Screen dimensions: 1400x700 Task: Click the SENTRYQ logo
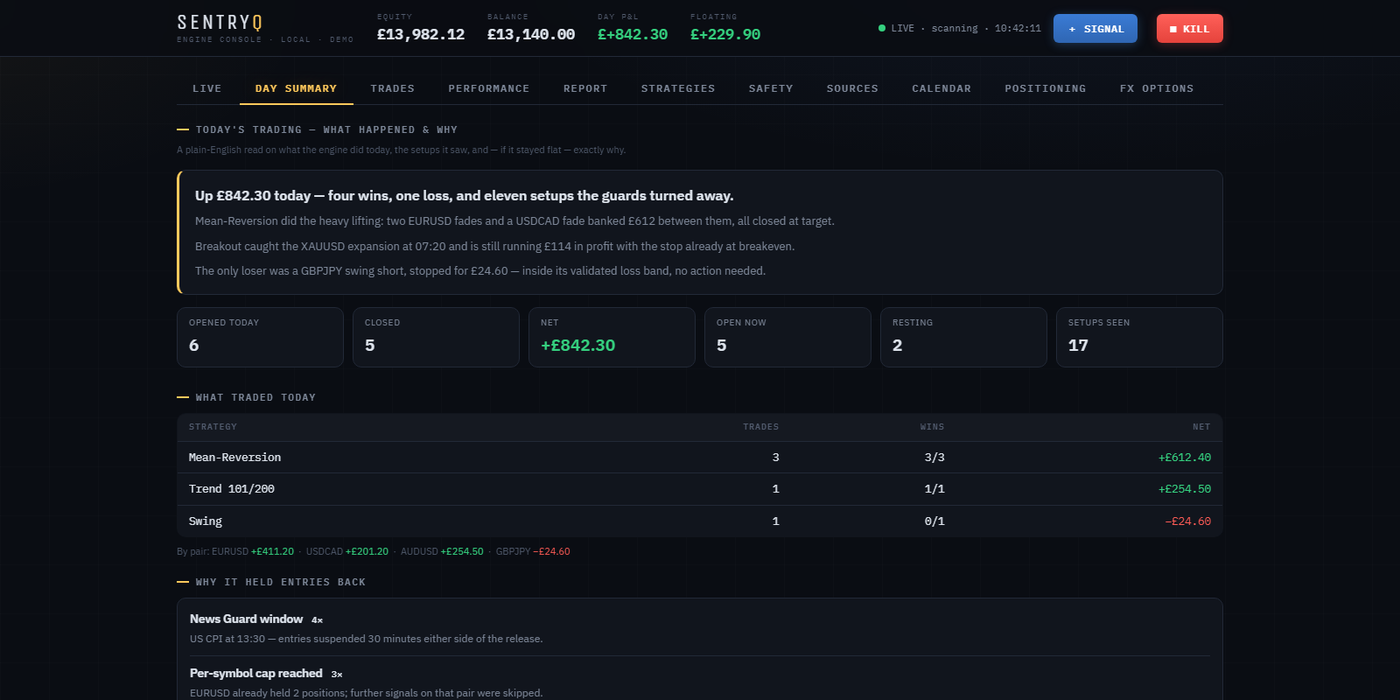(x=219, y=22)
